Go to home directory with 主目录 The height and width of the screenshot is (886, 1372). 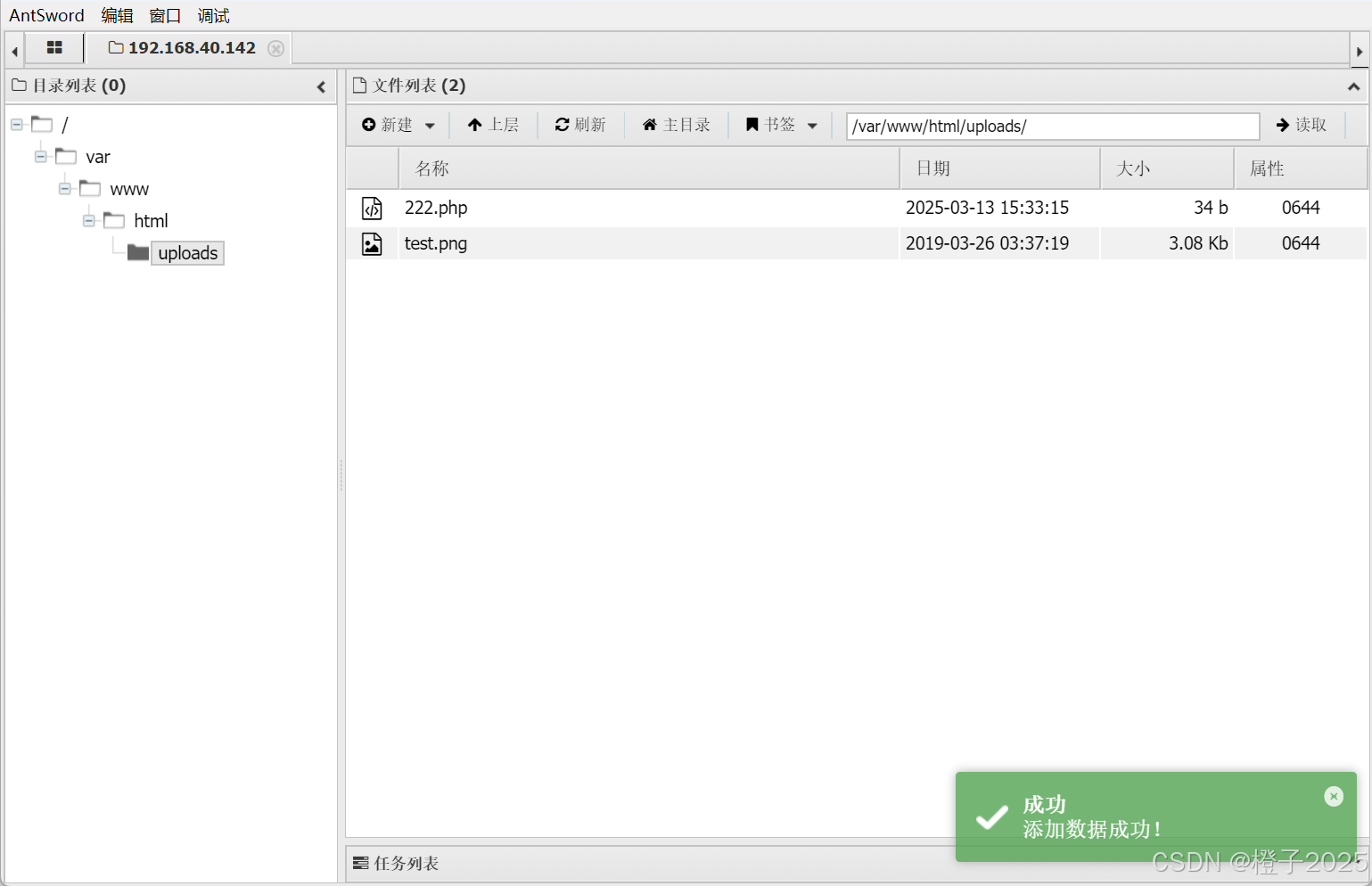(x=677, y=125)
